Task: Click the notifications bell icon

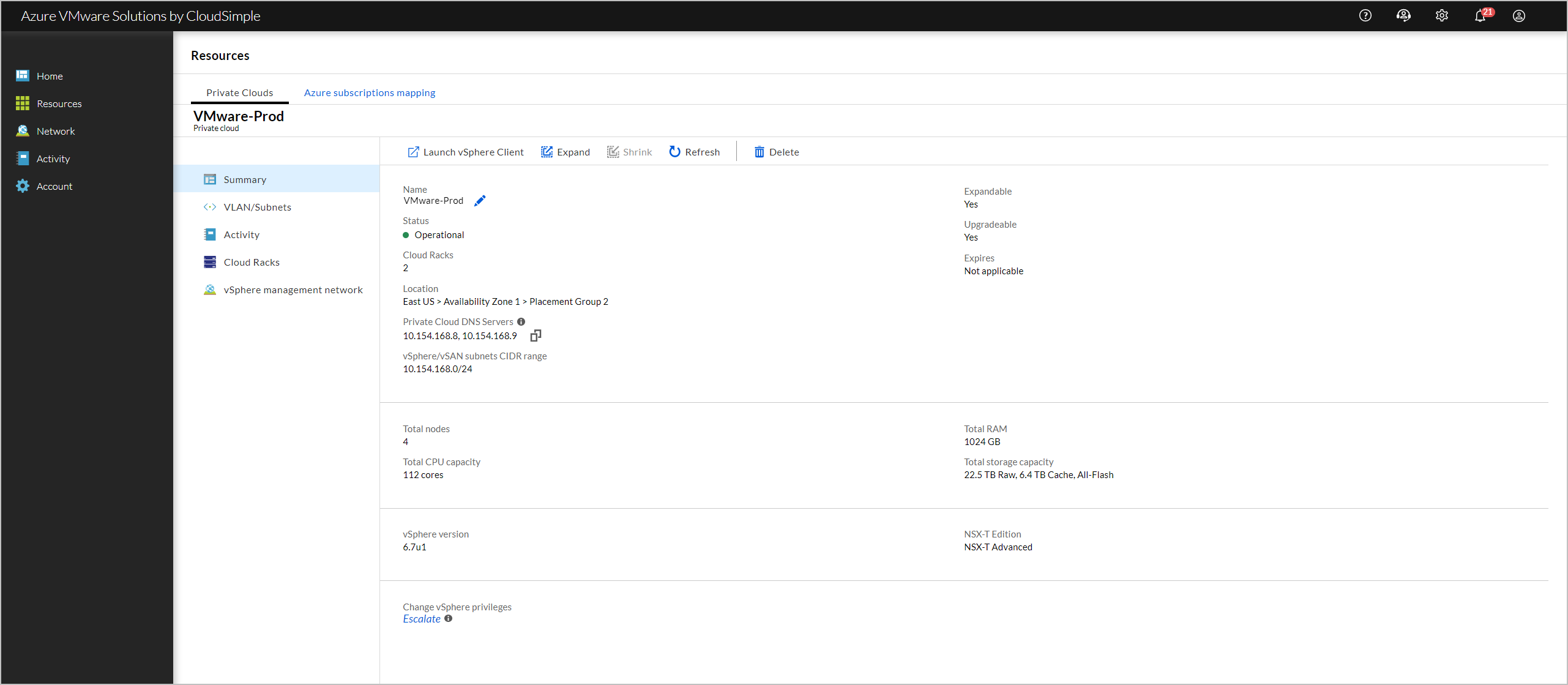Action: click(1484, 15)
